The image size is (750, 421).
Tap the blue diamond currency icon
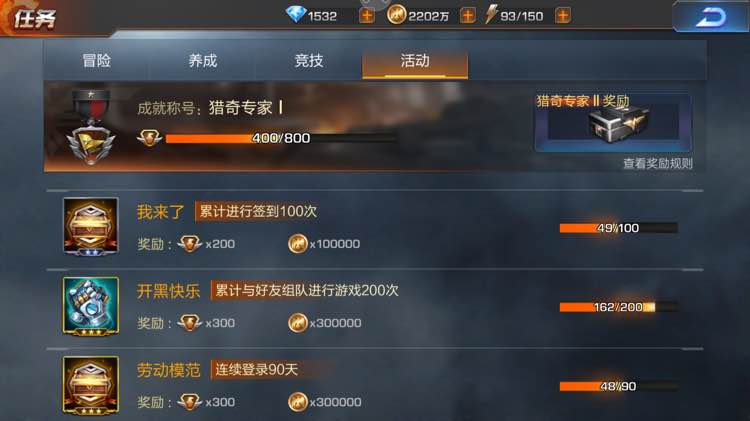[296, 14]
